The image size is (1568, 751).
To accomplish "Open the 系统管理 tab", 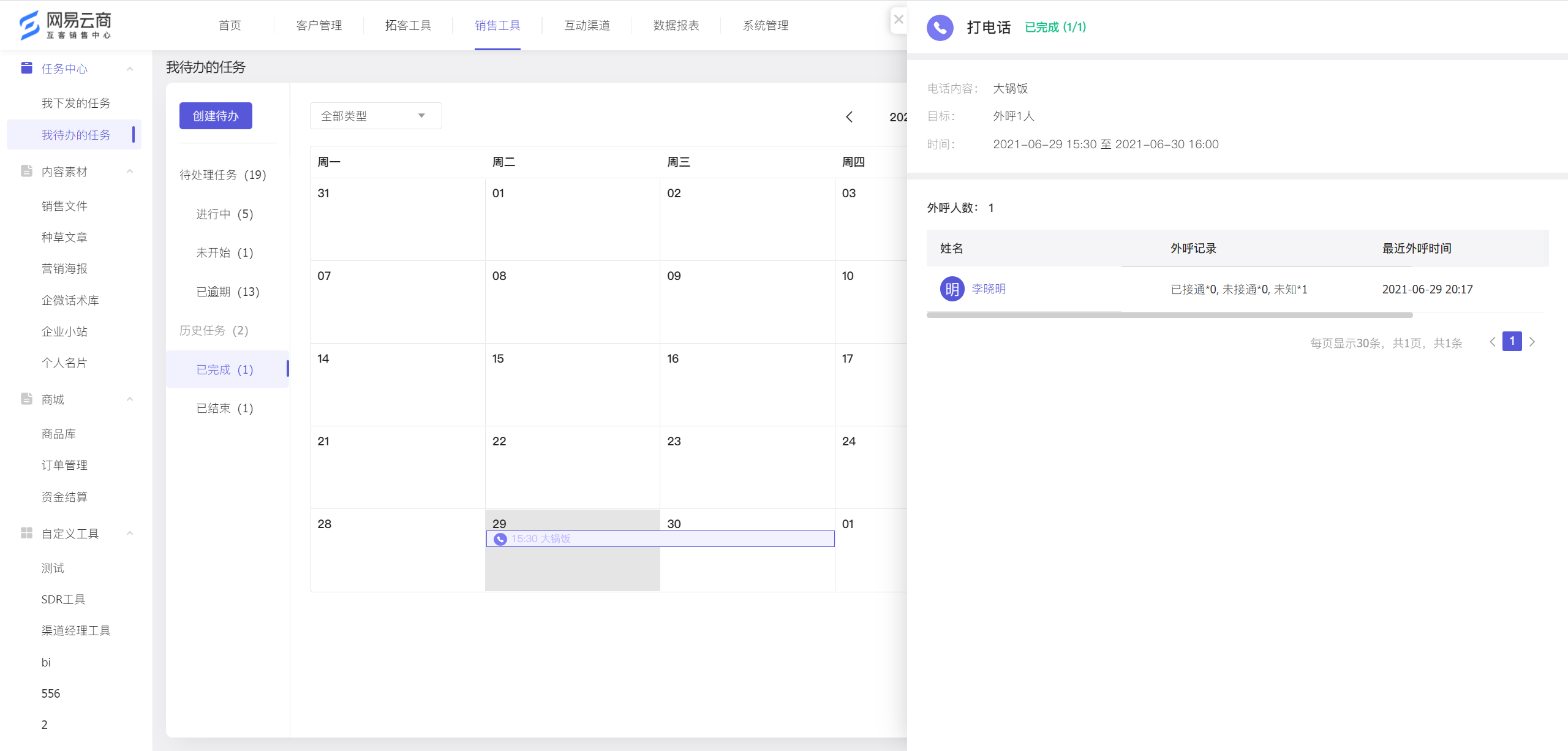I will click(766, 25).
